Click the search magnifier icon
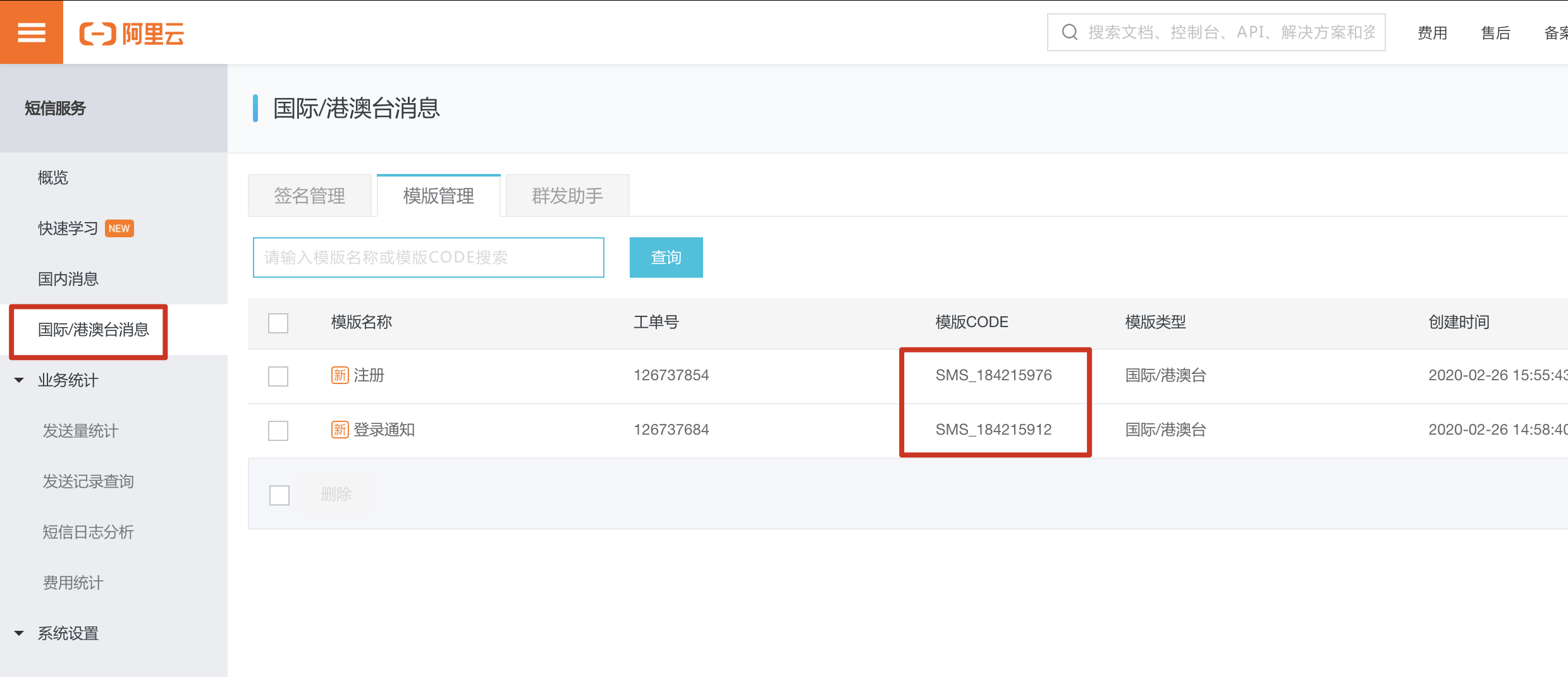This screenshot has width=1568, height=677. click(x=1069, y=32)
